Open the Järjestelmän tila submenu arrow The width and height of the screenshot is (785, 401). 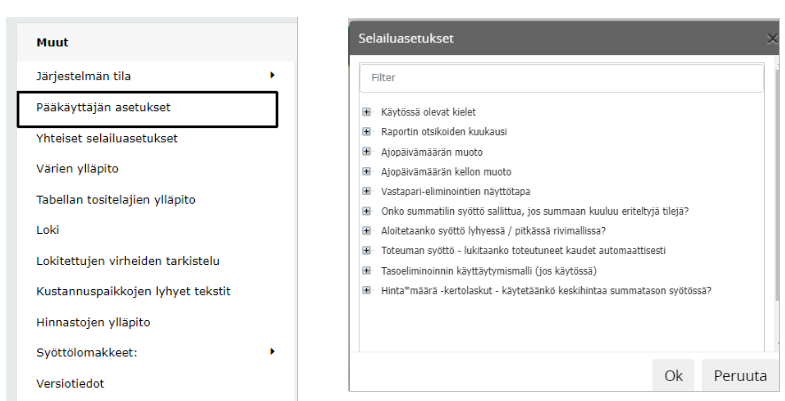pyautogui.click(x=272, y=75)
